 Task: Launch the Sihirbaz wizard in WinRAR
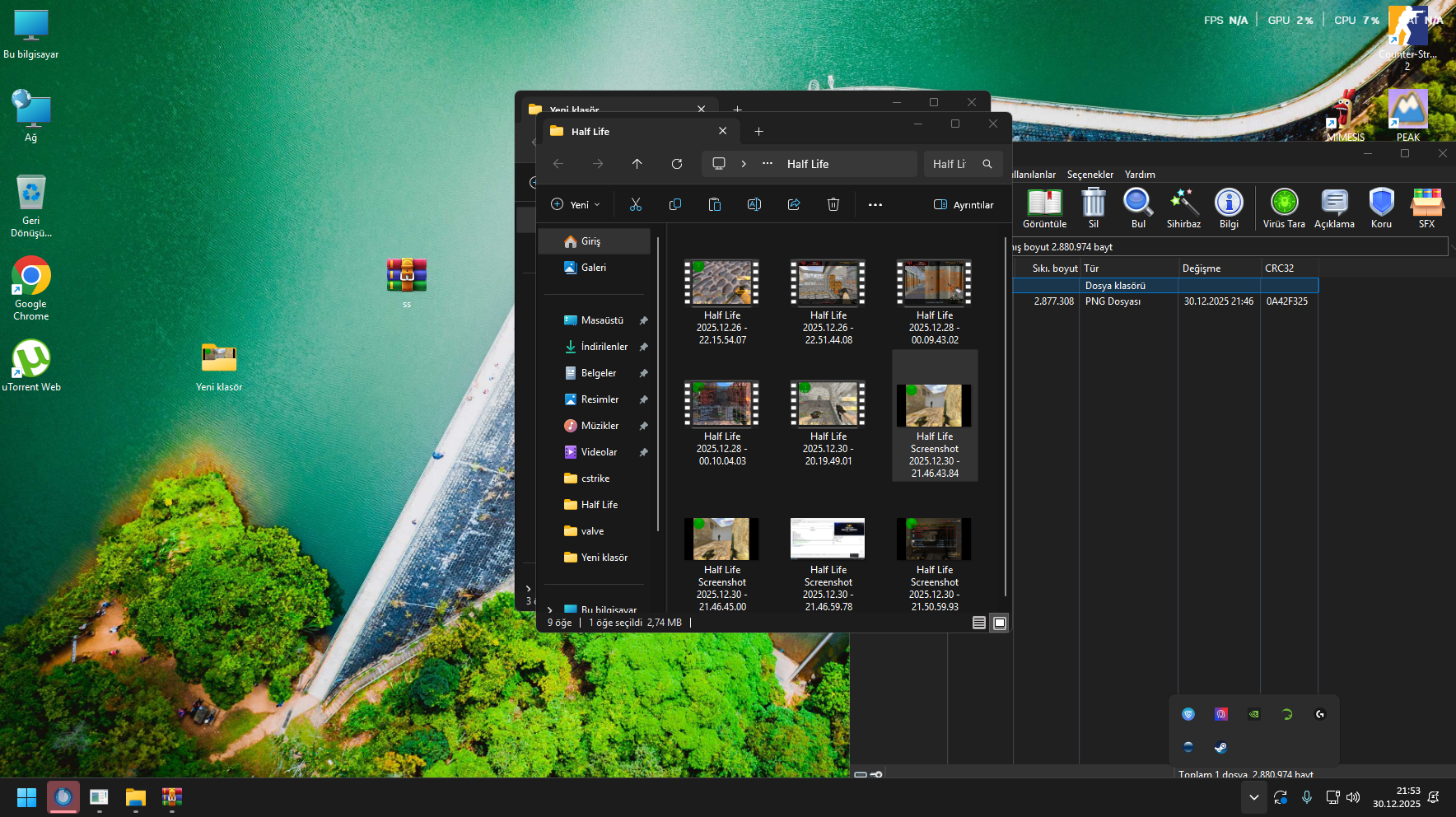point(1183,208)
